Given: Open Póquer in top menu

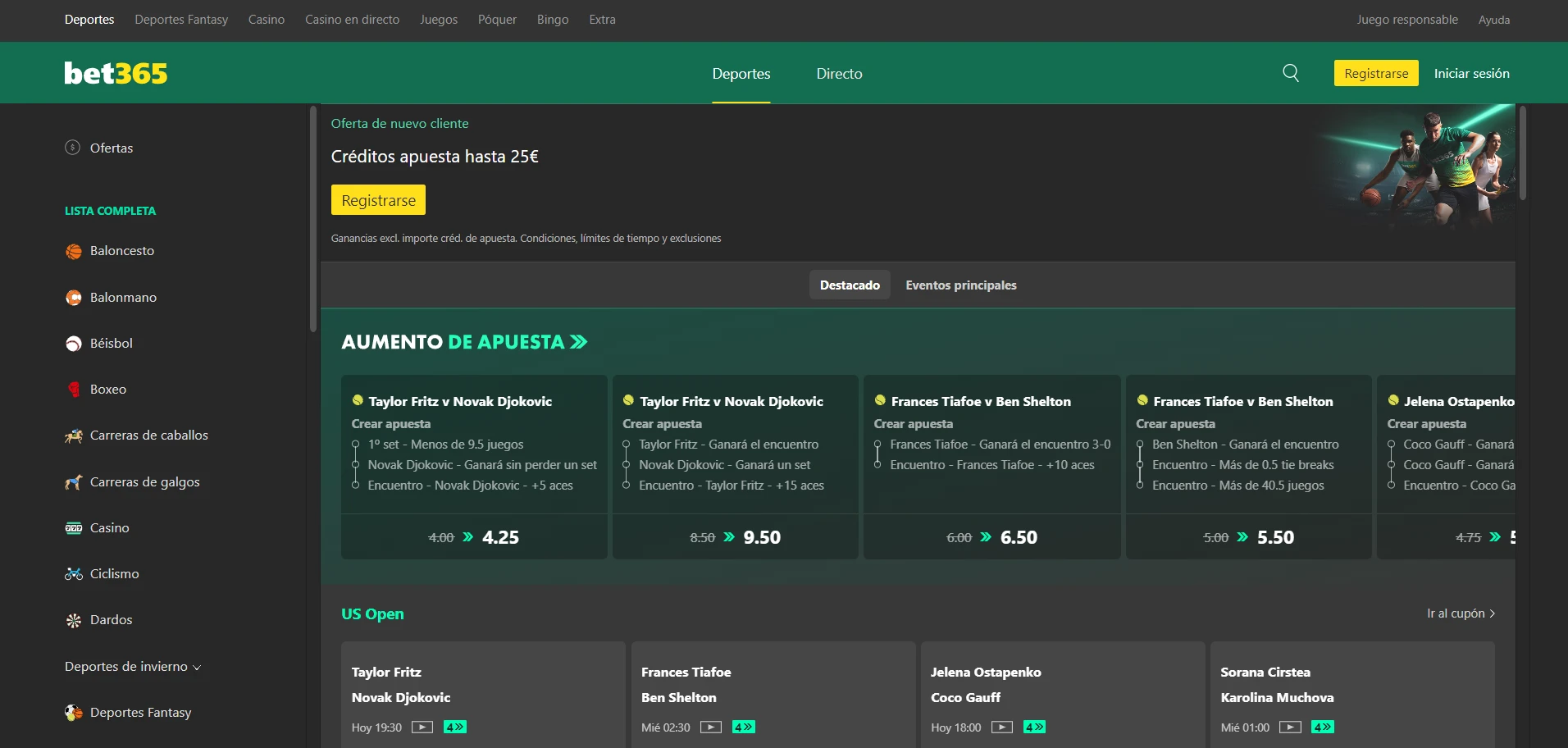Looking at the screenshot, I should coord(497,20).
